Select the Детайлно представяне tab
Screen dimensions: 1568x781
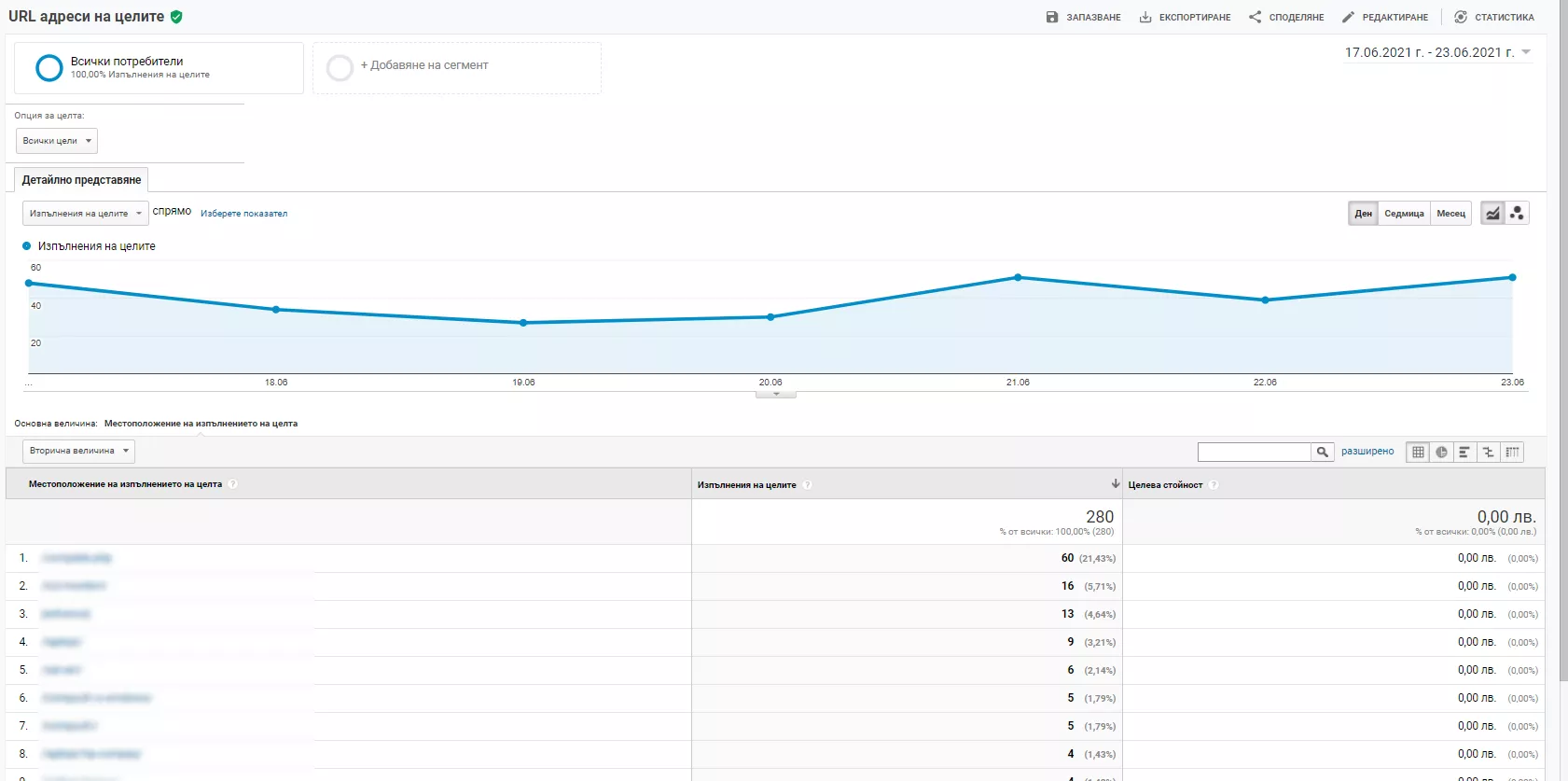click(x=81, y=179)
